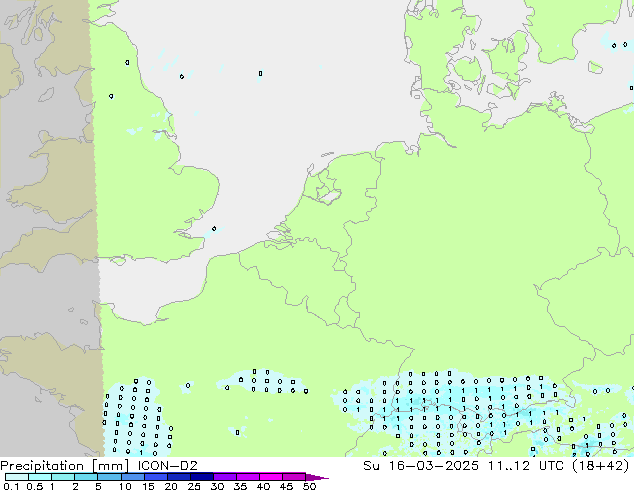Image resolution: width=634 pixels, height=490 pixels.
Task: Choose the 25–30 mm navy legend swatch
Action: point(201,477)
